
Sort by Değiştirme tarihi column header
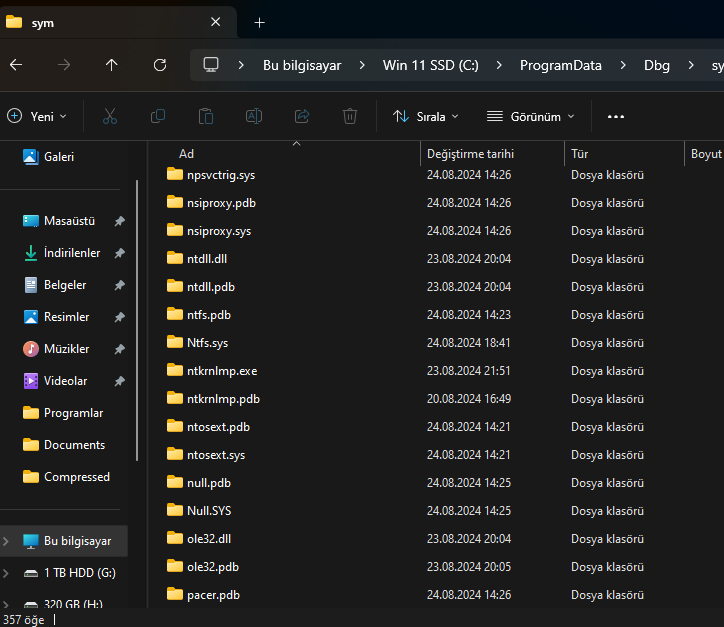(470, 154)
